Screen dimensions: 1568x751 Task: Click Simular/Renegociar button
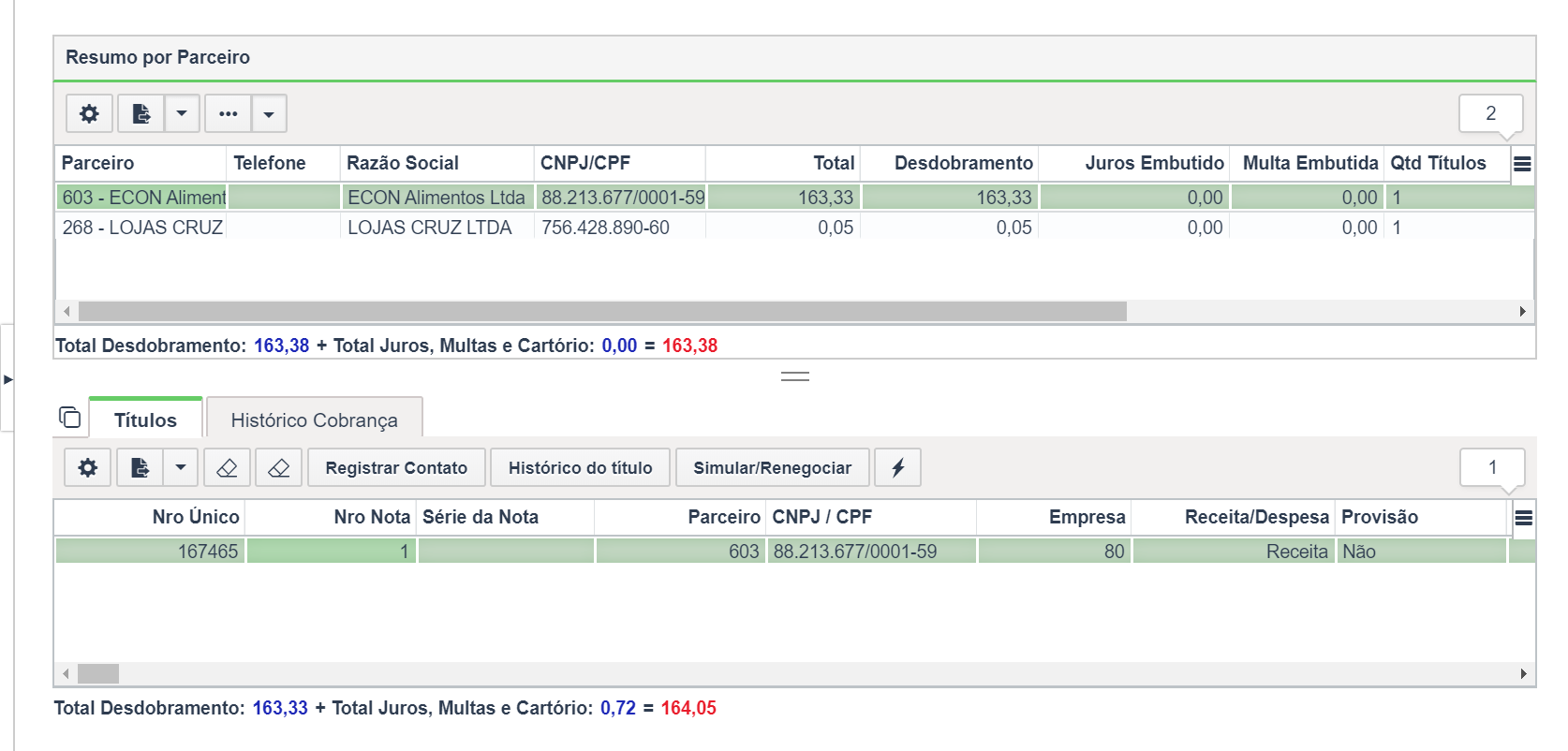coord(772,467)
